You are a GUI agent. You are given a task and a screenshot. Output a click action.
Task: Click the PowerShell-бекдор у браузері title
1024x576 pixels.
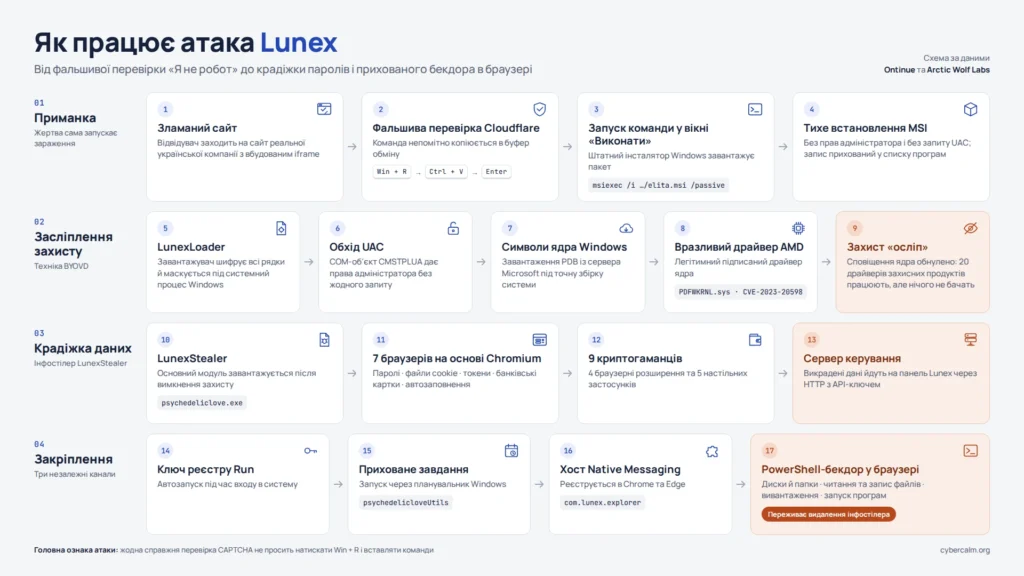[x=840, y=470]
